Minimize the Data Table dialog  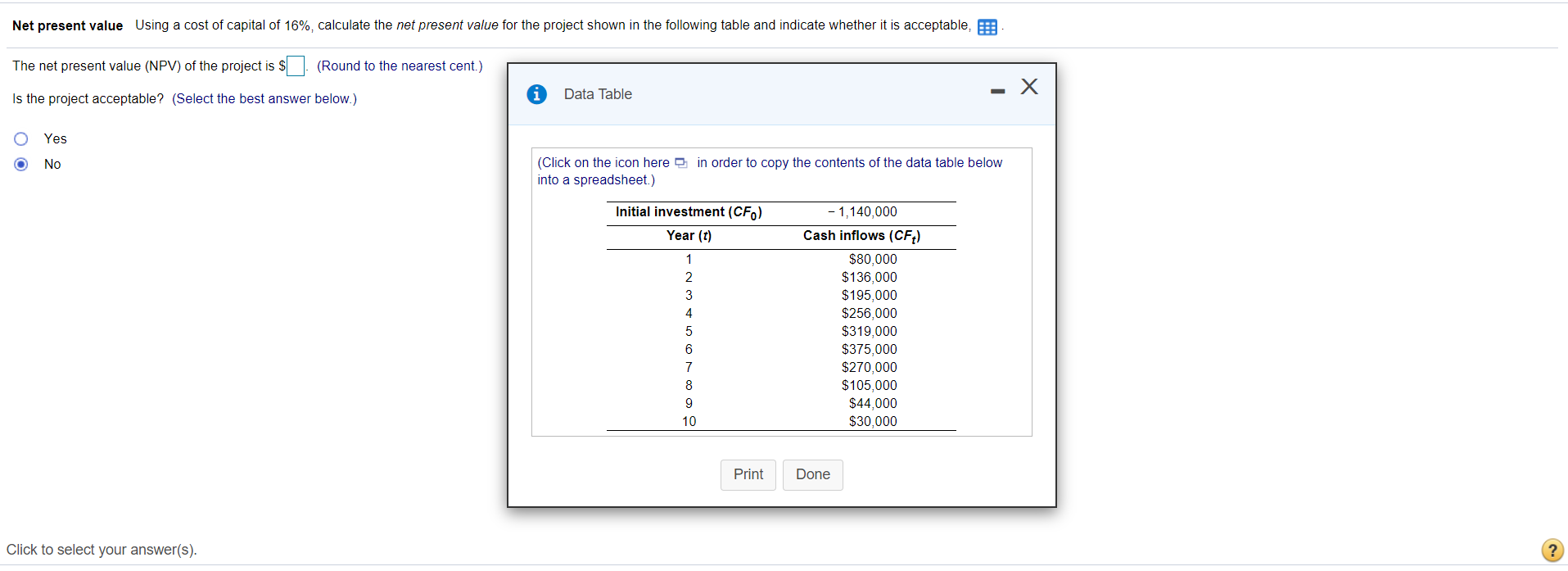coord(997,91)
